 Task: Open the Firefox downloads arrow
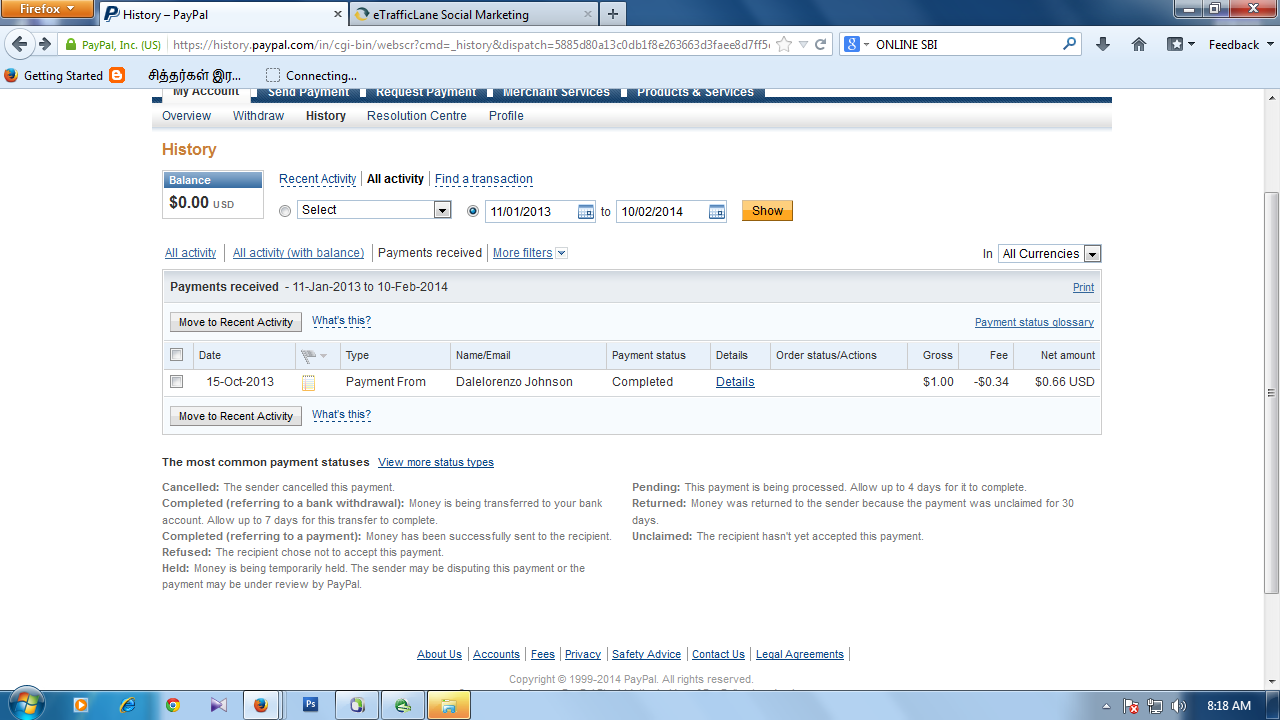coord(1103,44)
